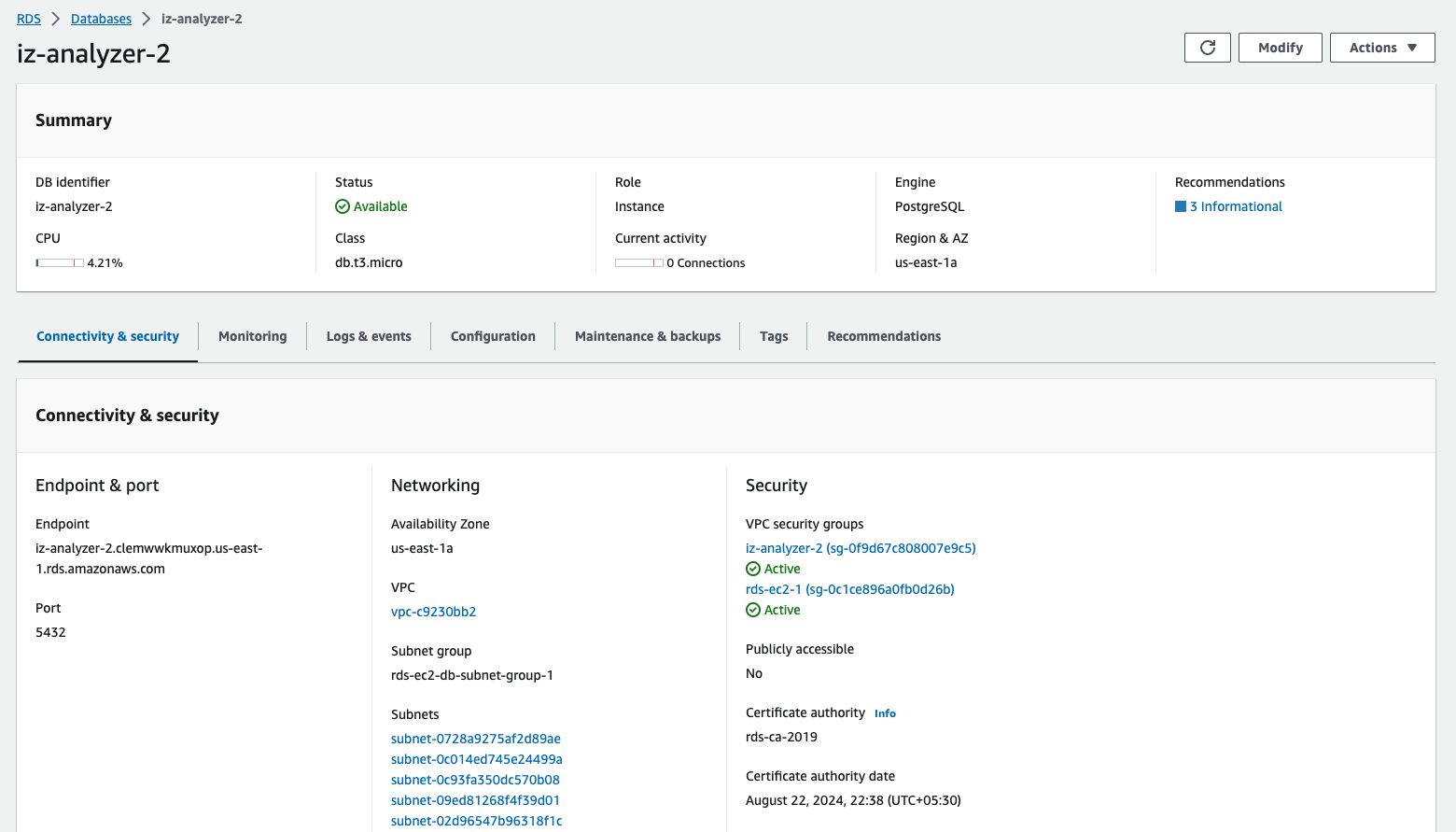Open subnet-0c93fa350dc570b08 link
Viewport: 1456px width, 832px height.
click(475, 780)
